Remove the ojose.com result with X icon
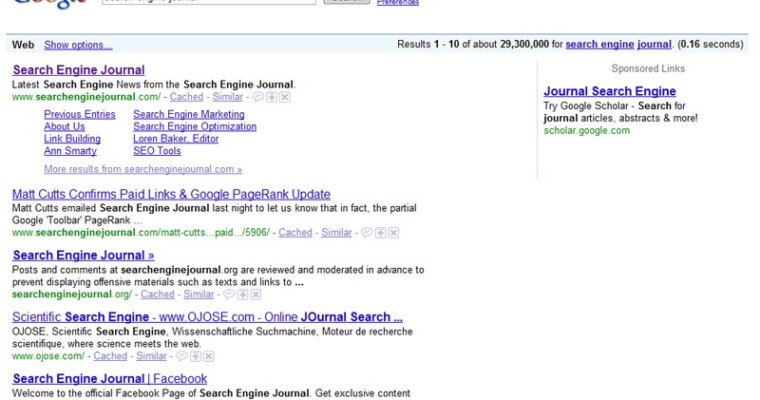This screenshot has width=760, height=400. [208, 356]
